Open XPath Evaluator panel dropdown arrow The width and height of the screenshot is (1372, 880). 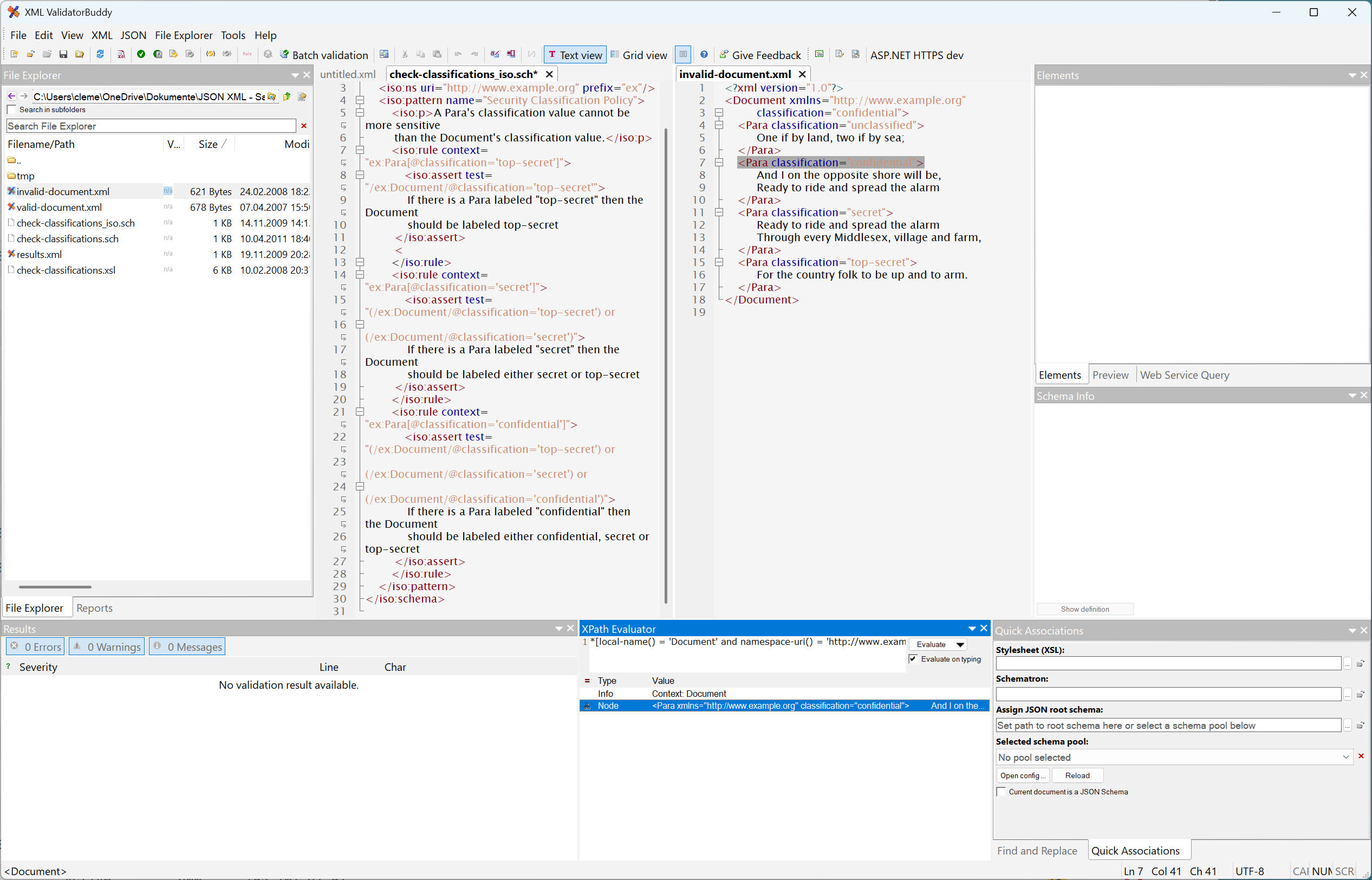point(972,629)
